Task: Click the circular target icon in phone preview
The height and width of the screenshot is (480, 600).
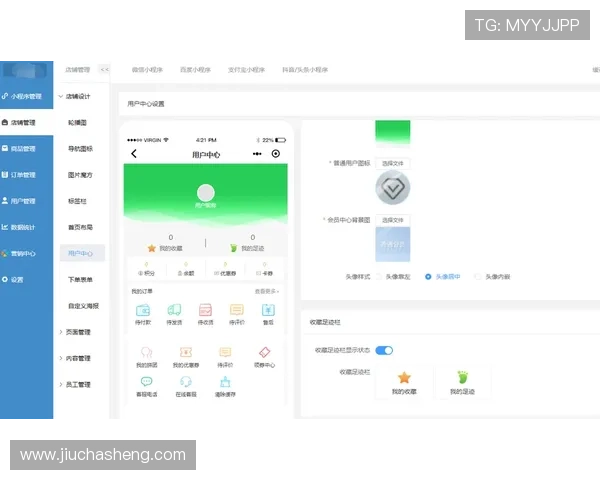Action: tap(276, 154)
